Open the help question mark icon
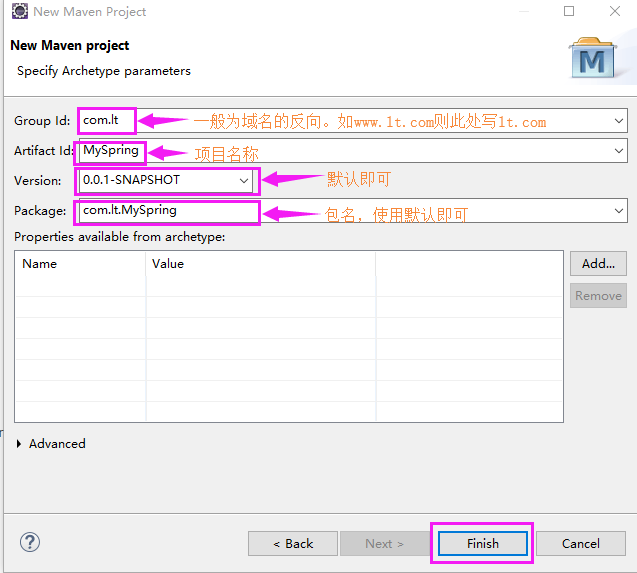This screenshot has width=637, height=573. point(30,542)
